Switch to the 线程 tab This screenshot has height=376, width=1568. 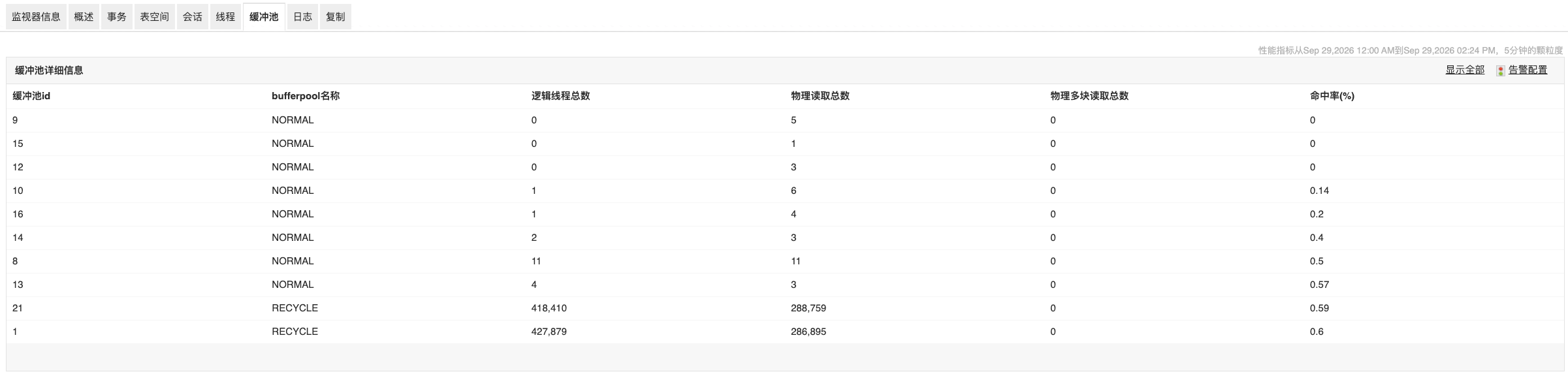(x=226, y=17)
